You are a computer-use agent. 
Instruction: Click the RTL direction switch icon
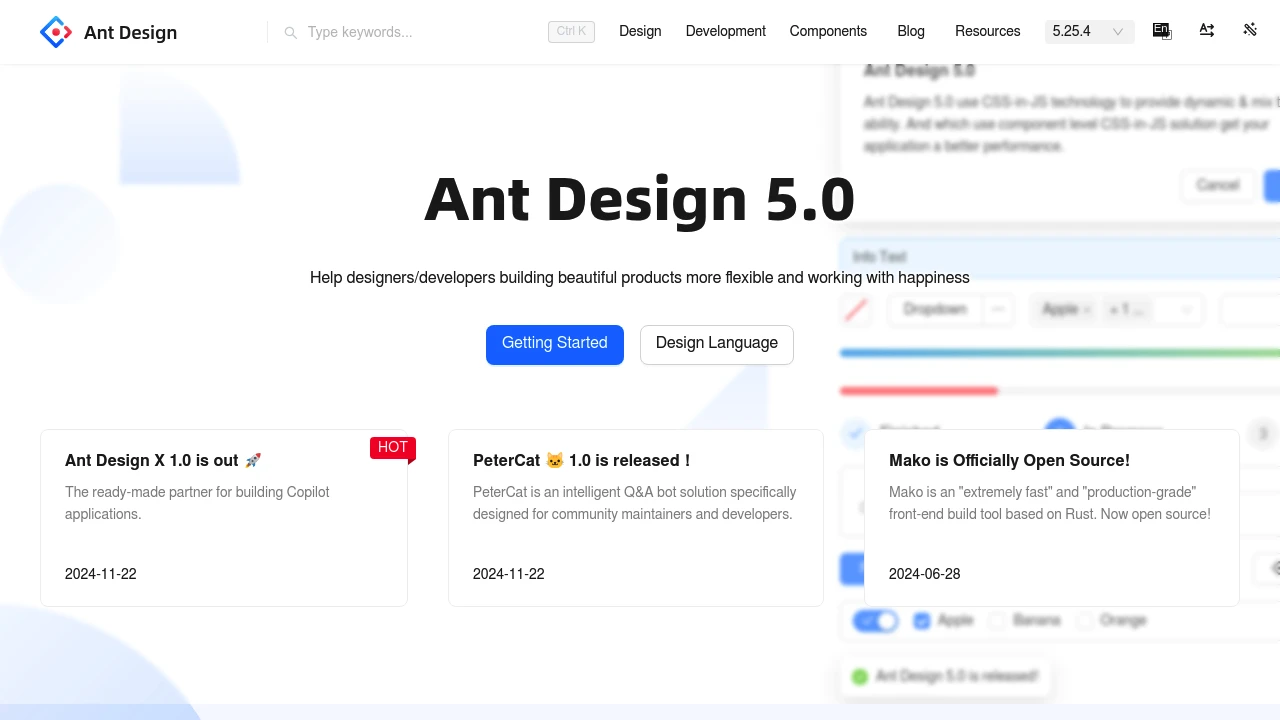coord(1207,31)
